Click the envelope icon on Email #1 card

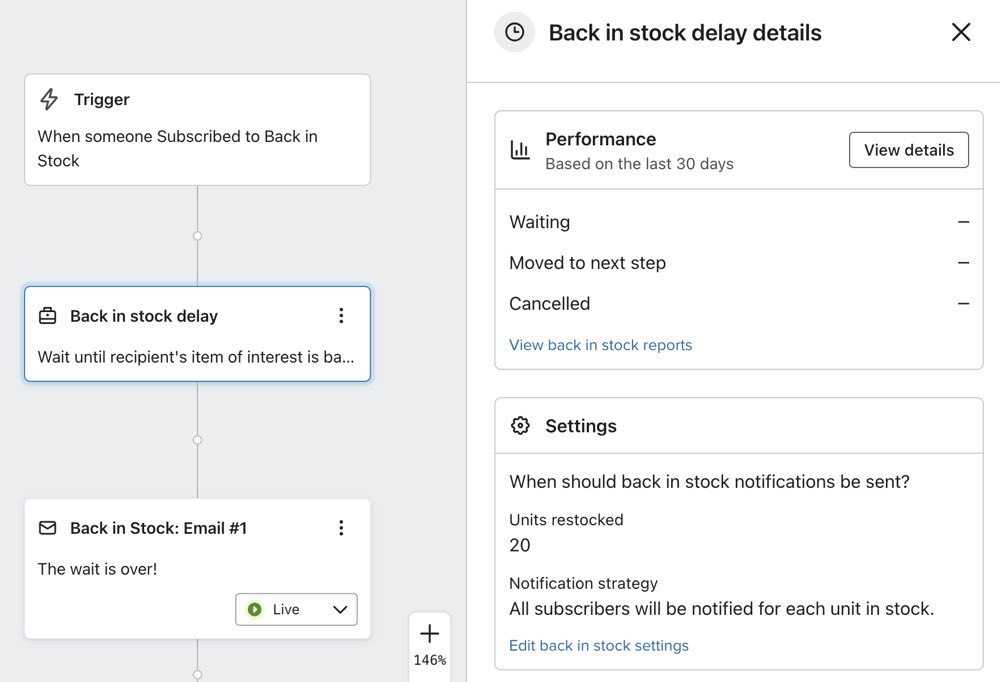pyautogui.click(x=47, y=528)
